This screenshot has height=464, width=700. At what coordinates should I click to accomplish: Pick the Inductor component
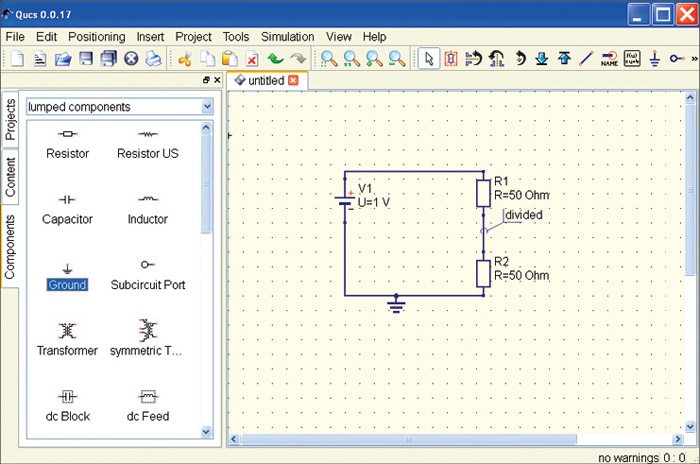tap(147, 208)
